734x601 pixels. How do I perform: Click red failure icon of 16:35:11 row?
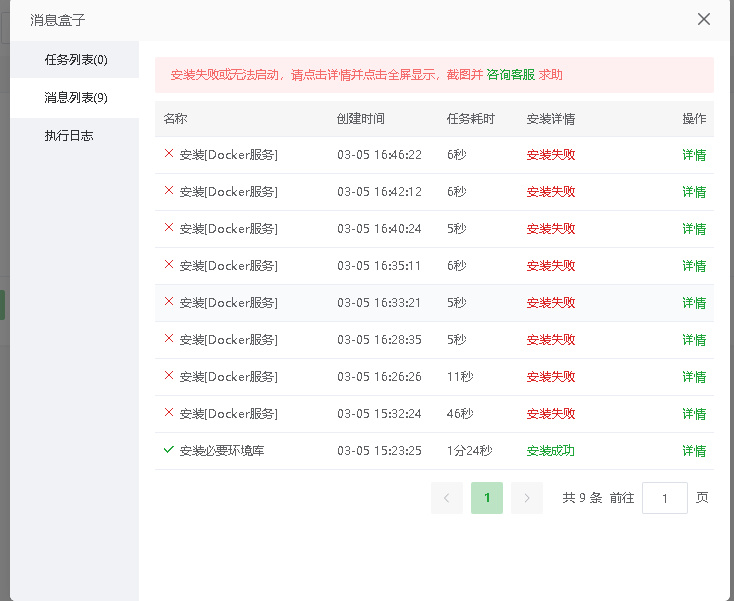[169, 264]
